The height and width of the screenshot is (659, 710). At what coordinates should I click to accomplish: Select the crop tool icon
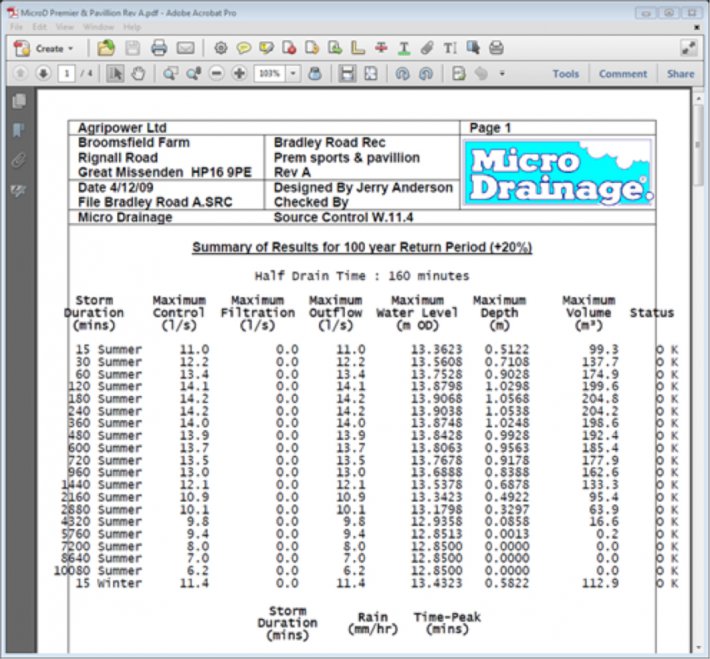pos(358,48)
